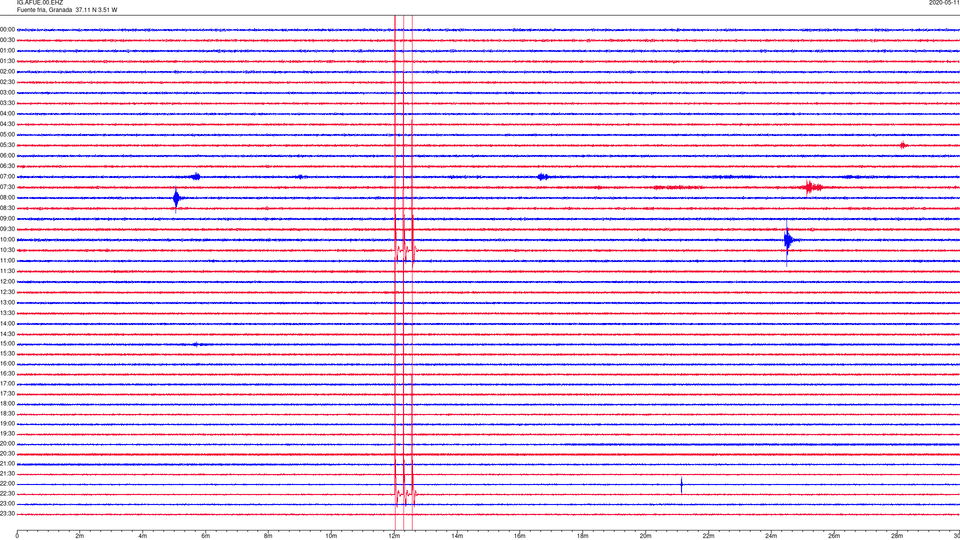Select the 08:00 trace time label
This screenshot has height=540, width=960.
8,198
